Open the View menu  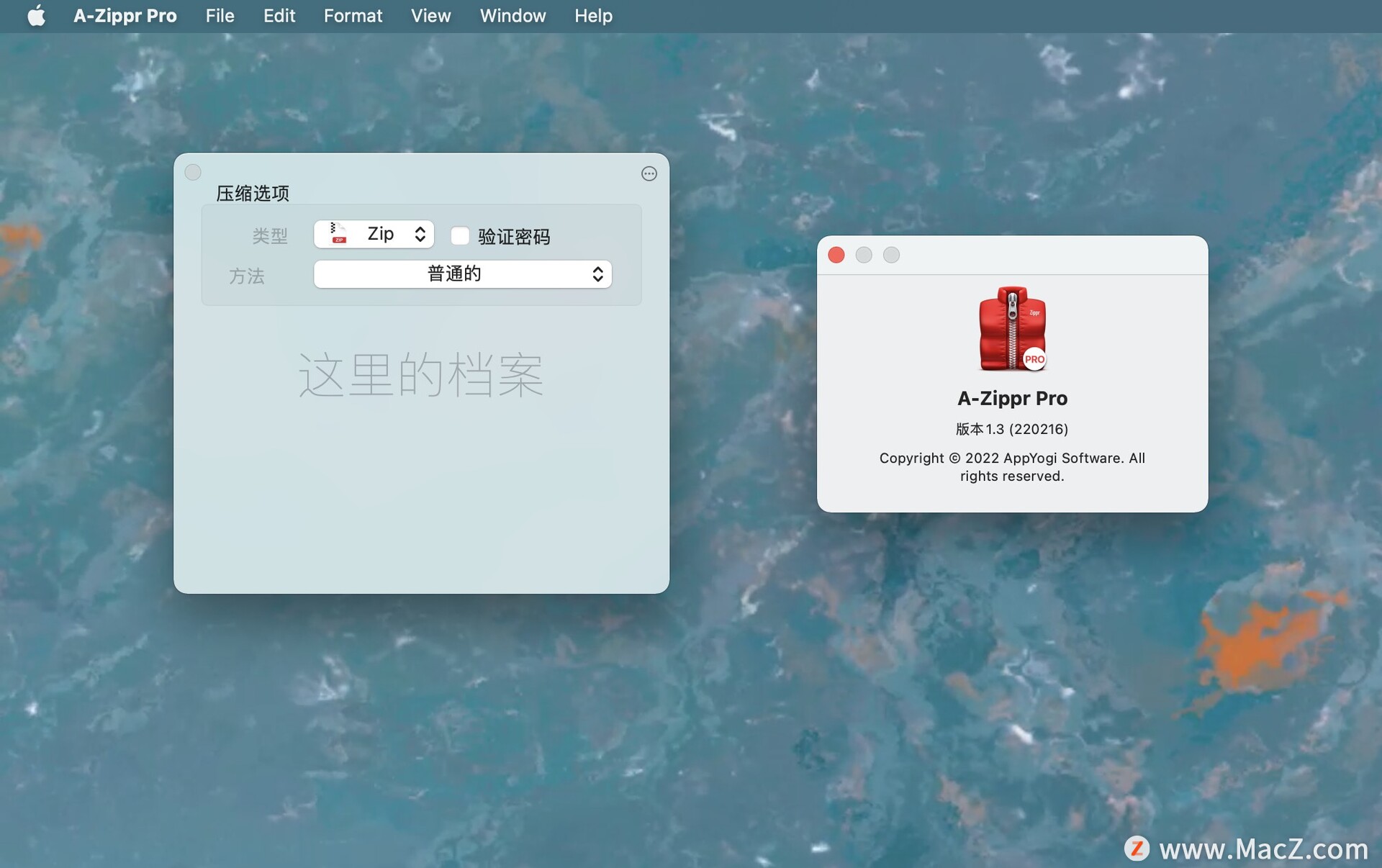point(430,16)
